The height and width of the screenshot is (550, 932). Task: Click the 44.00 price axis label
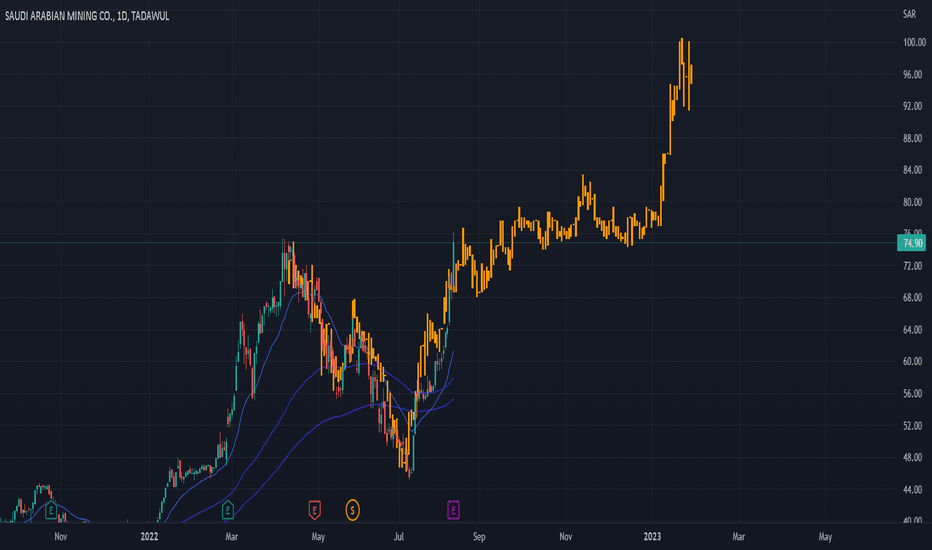click(914, 489)
